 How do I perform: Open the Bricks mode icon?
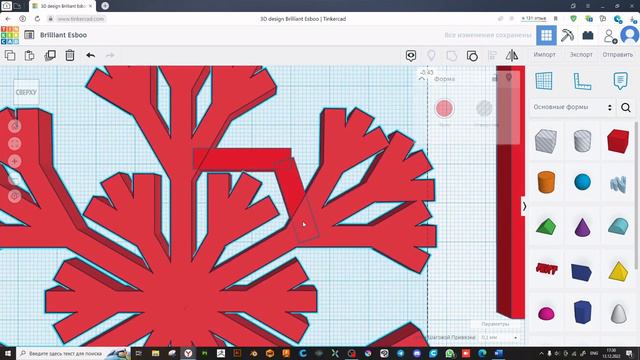(588, 36)
